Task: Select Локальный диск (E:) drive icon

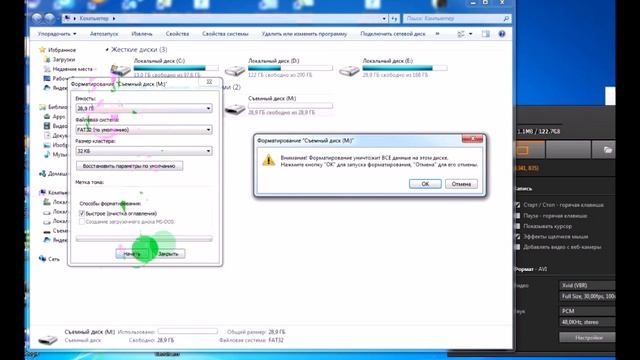Action: click(x=349, y=70)
